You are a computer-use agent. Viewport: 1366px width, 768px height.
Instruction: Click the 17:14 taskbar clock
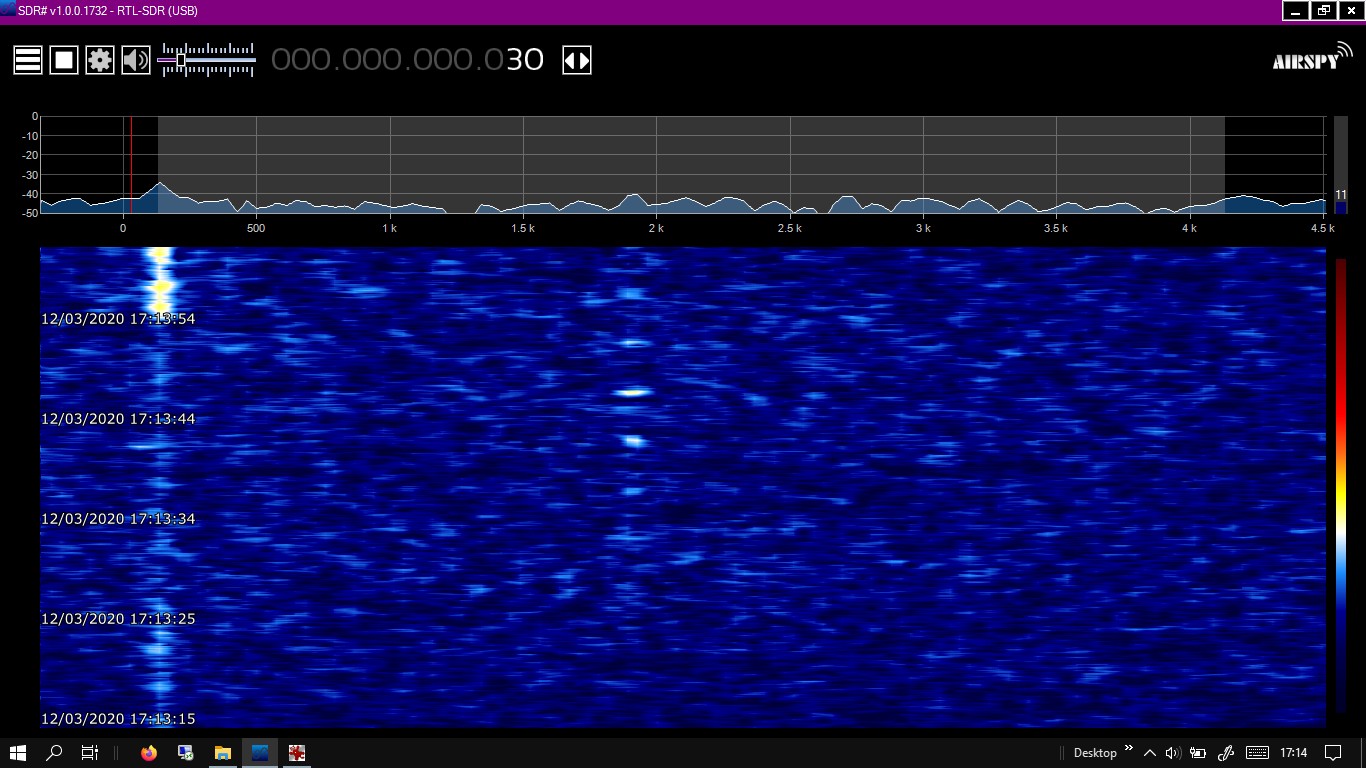[1294, 753]
